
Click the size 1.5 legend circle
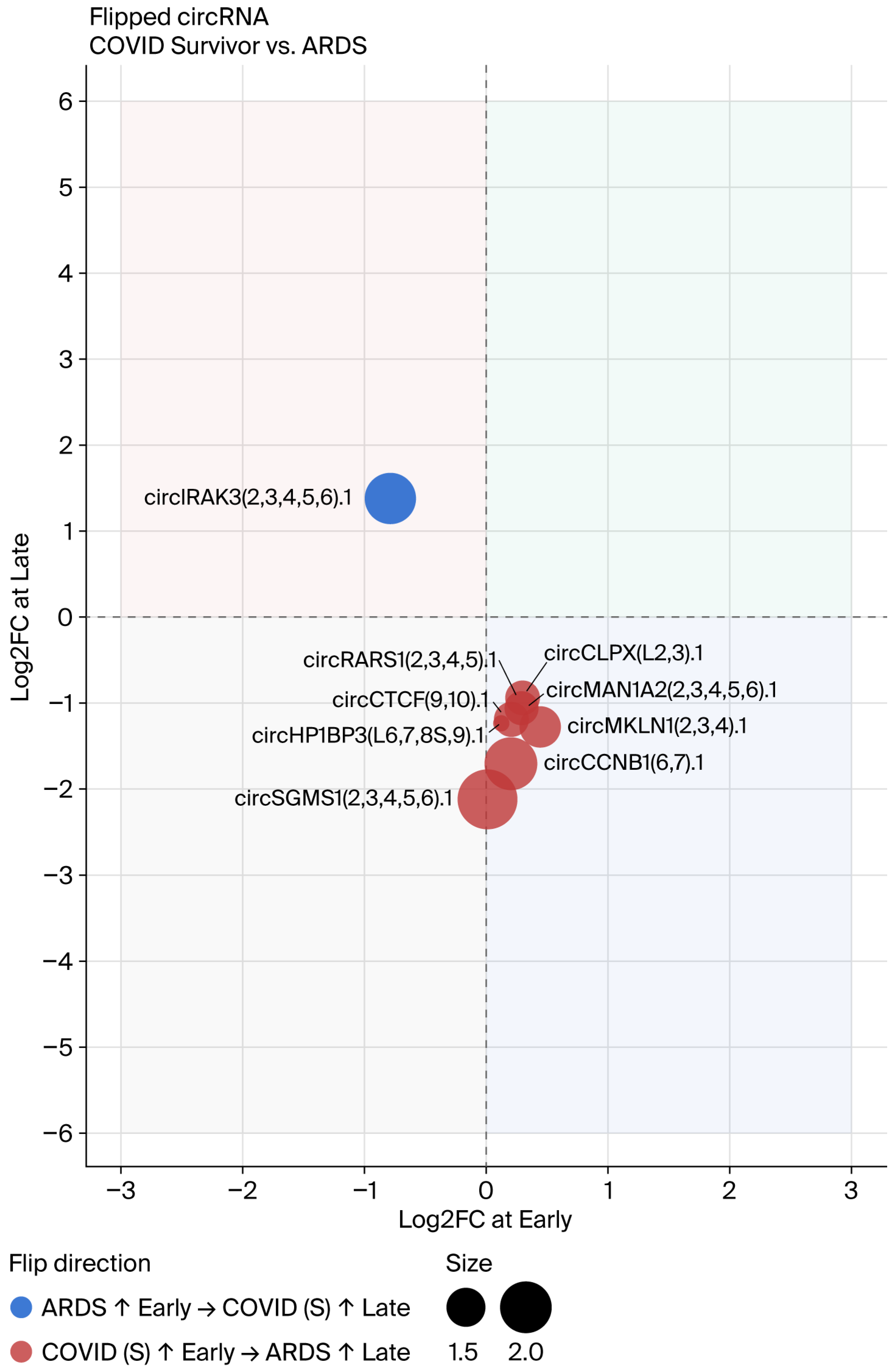pyautogui.click(x=465, y=1307)
